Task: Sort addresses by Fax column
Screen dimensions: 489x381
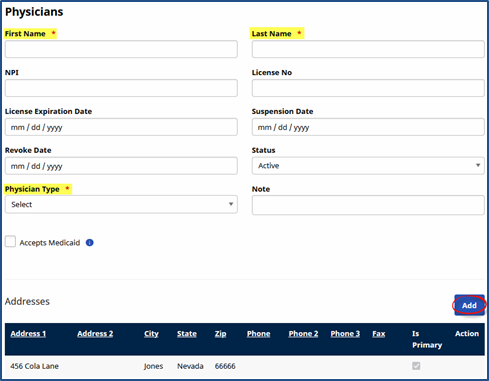Action: 379,334
